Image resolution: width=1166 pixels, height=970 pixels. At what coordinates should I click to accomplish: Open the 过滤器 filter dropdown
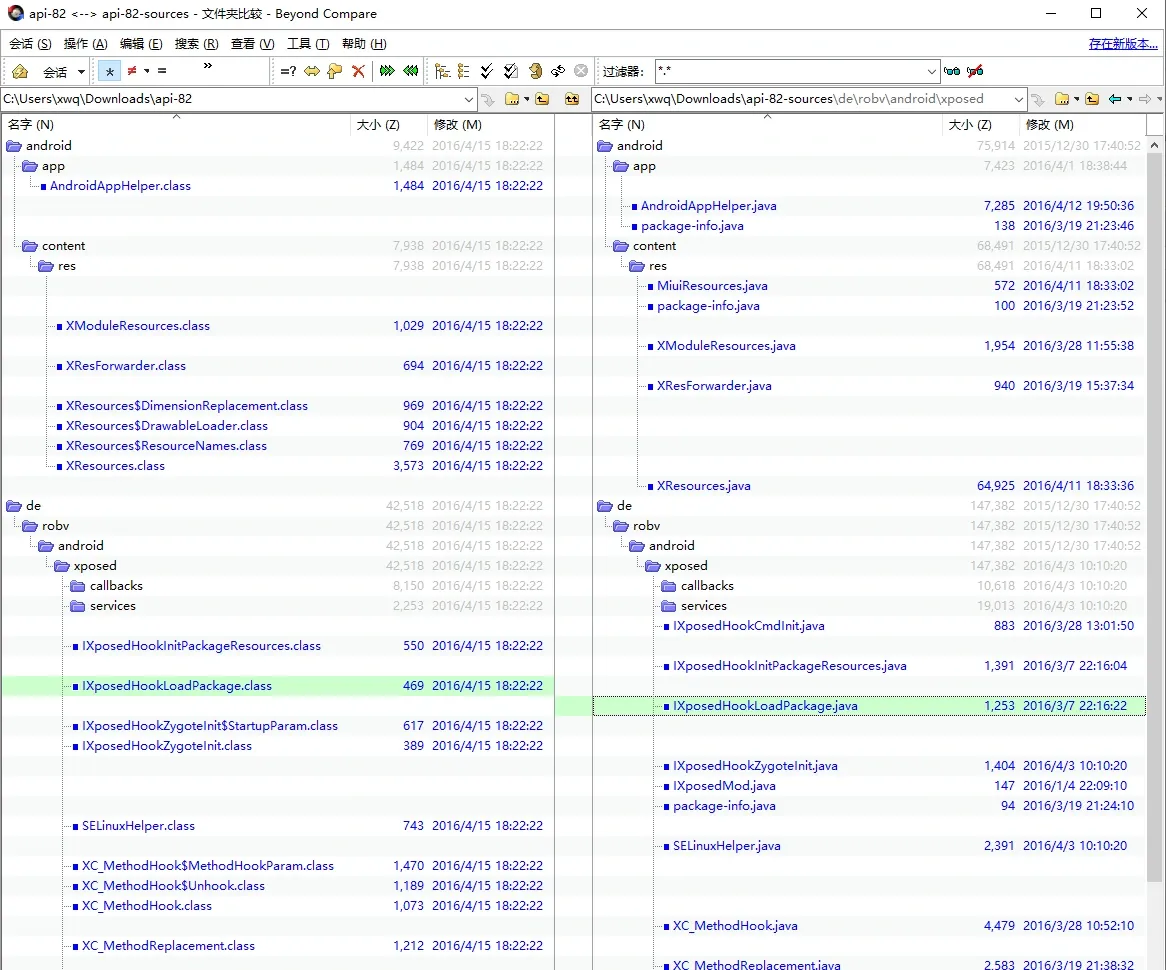(x=931, y=71)
